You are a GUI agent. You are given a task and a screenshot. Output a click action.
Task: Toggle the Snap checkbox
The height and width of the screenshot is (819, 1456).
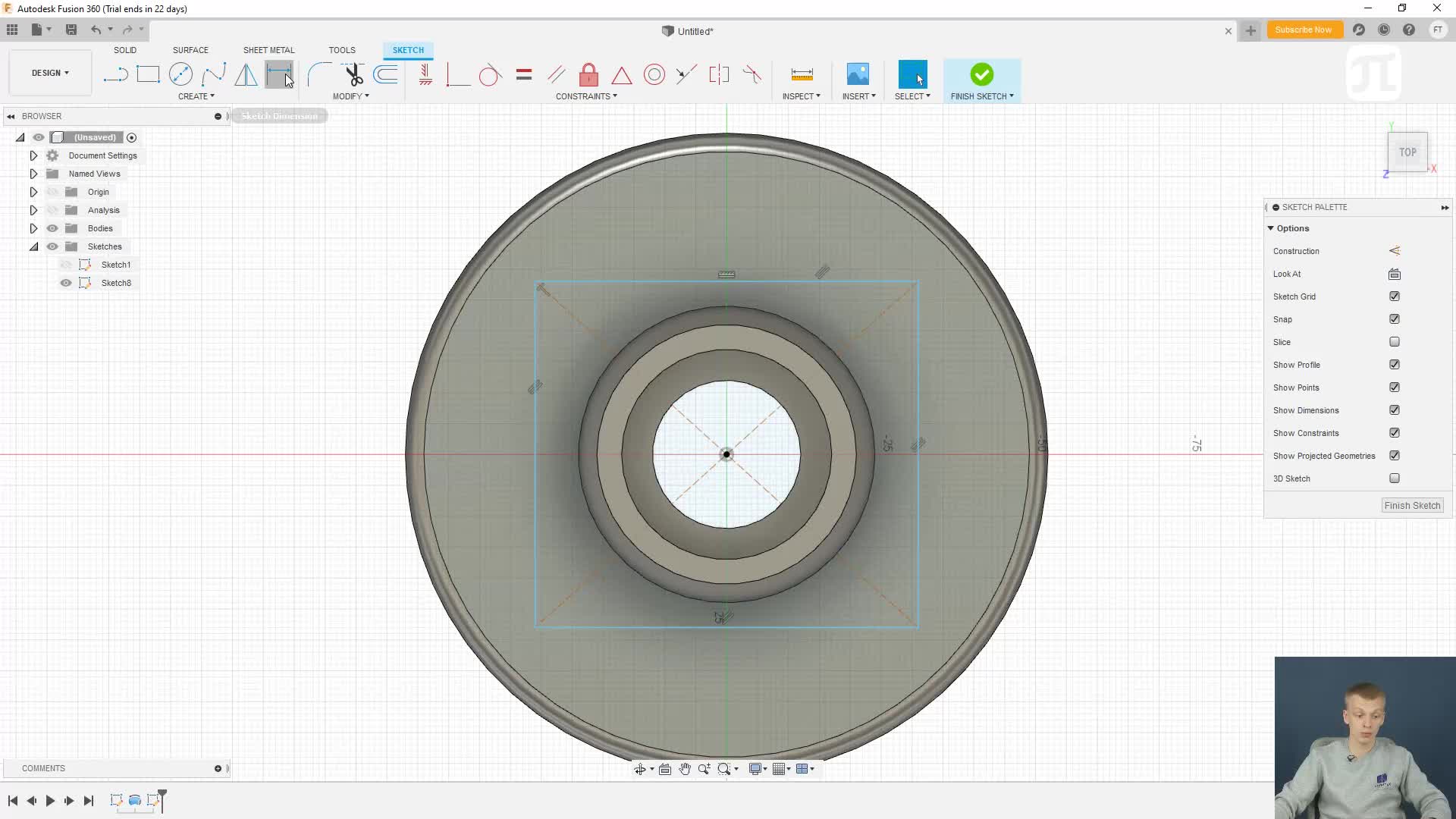(1395, 319)
